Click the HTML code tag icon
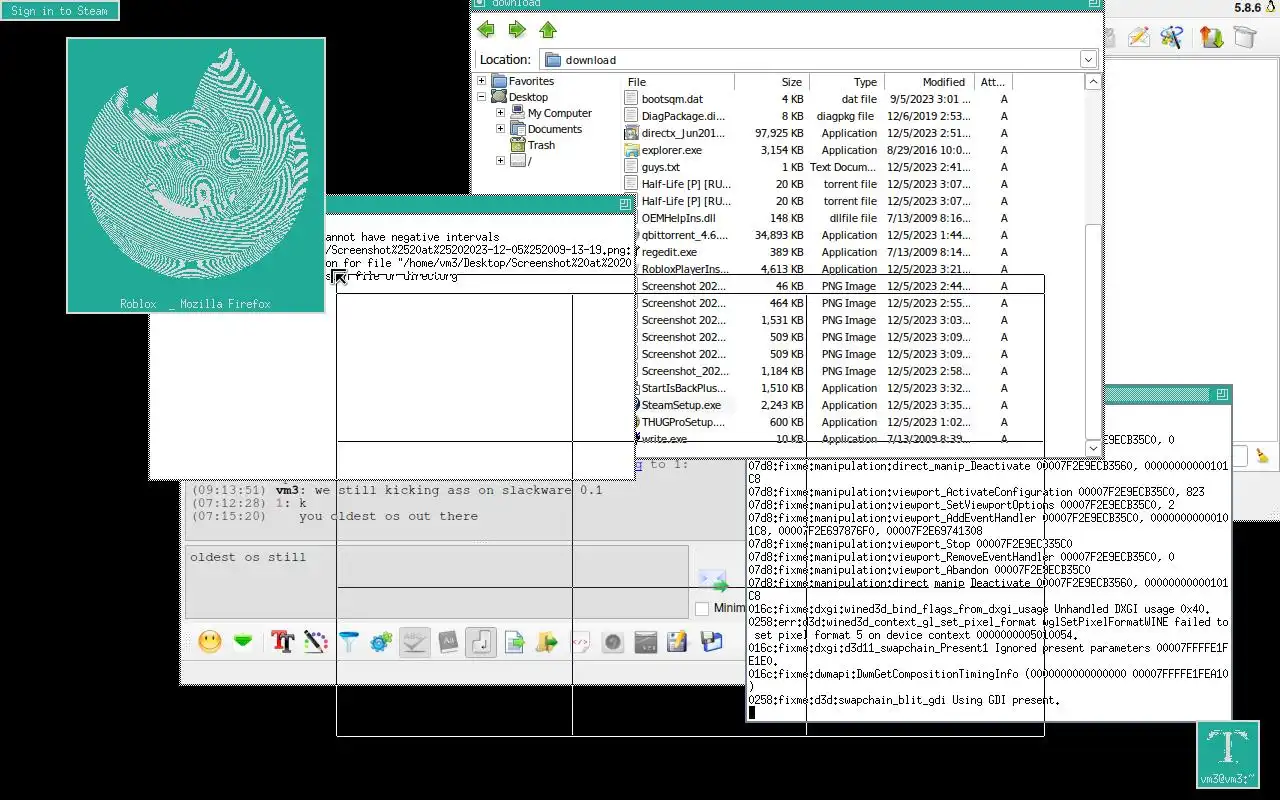 [x=580, y=642]
